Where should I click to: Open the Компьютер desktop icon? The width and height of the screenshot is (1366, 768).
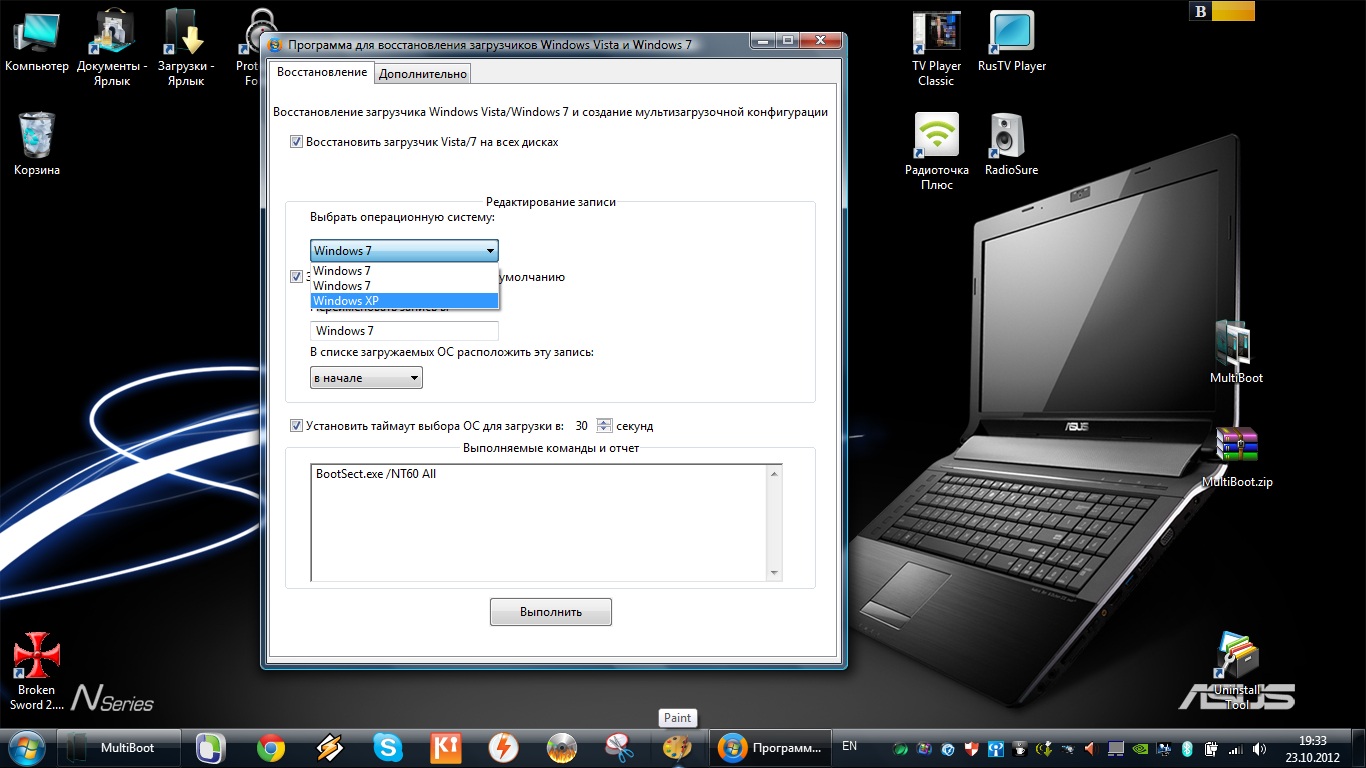point(37,42)
